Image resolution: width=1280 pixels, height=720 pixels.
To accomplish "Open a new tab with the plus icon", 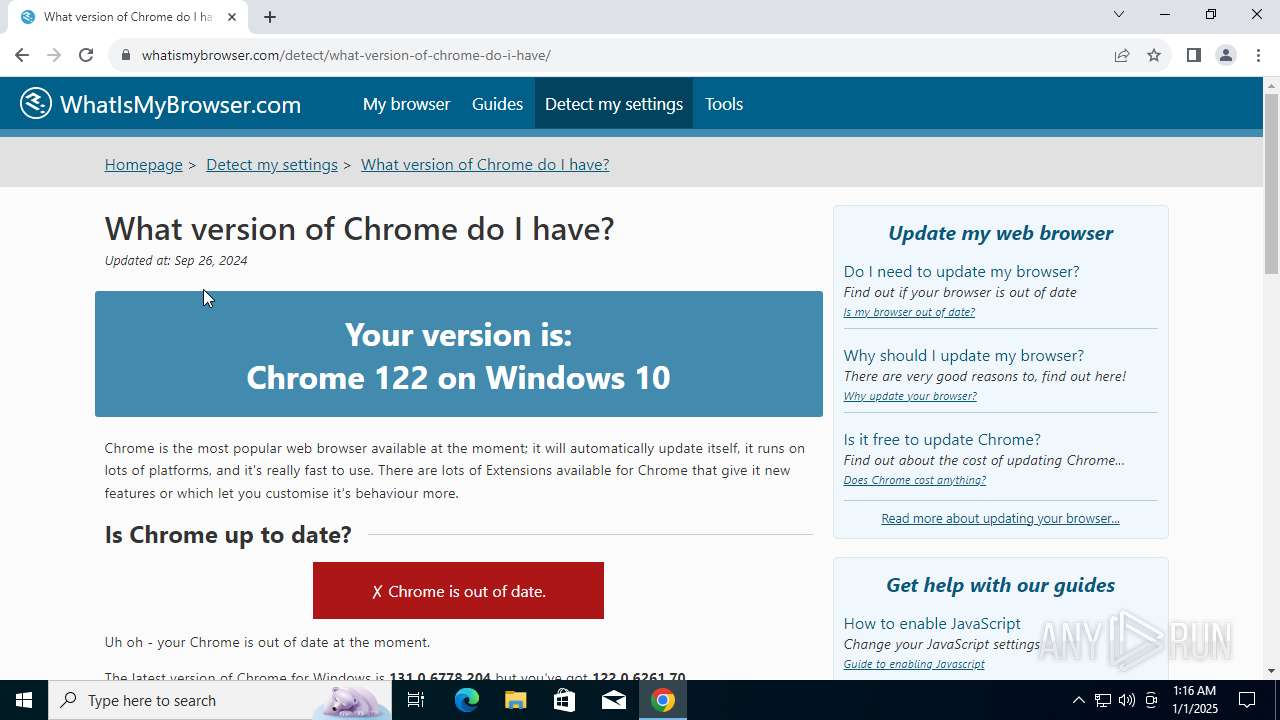I will click(270, 17).
